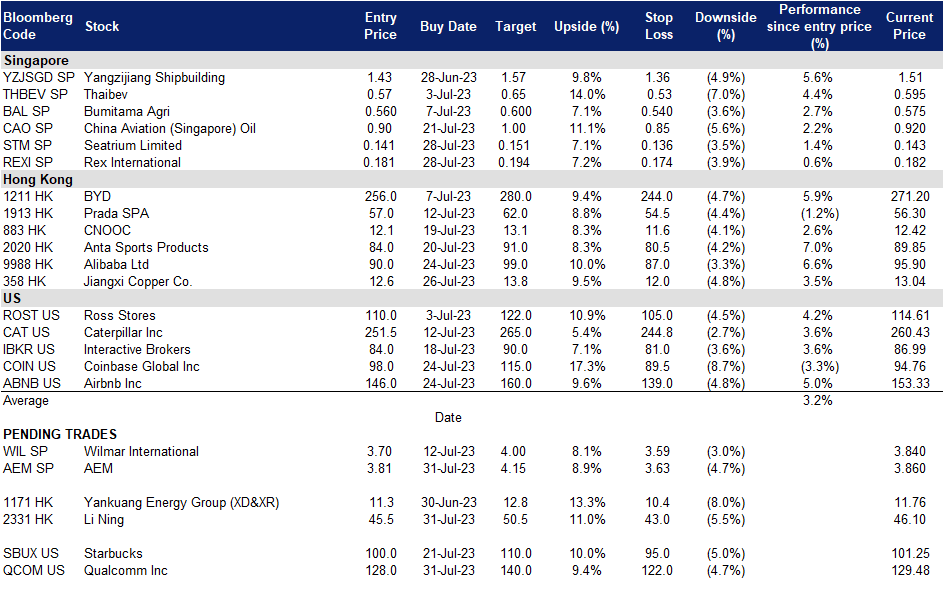Image resolution: width=943 pixels, height=596 pixels.
Task: Select China Aviation (Singapore) Oil cell
Action: (170, 129)
